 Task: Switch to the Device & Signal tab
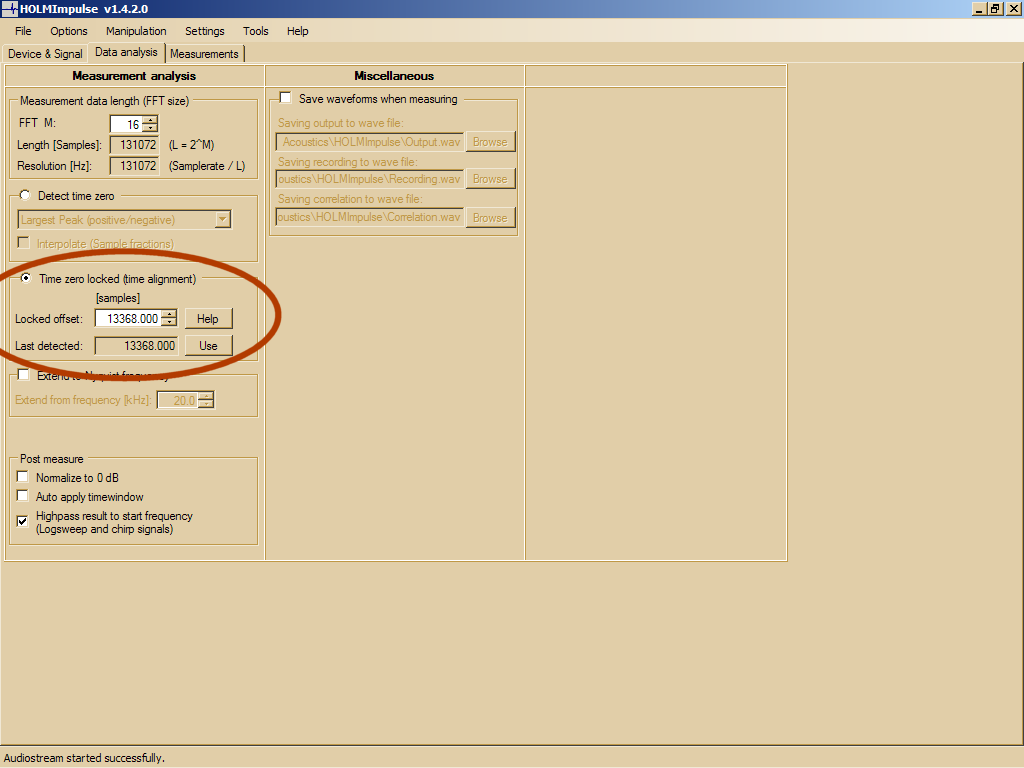coord(45,54)
